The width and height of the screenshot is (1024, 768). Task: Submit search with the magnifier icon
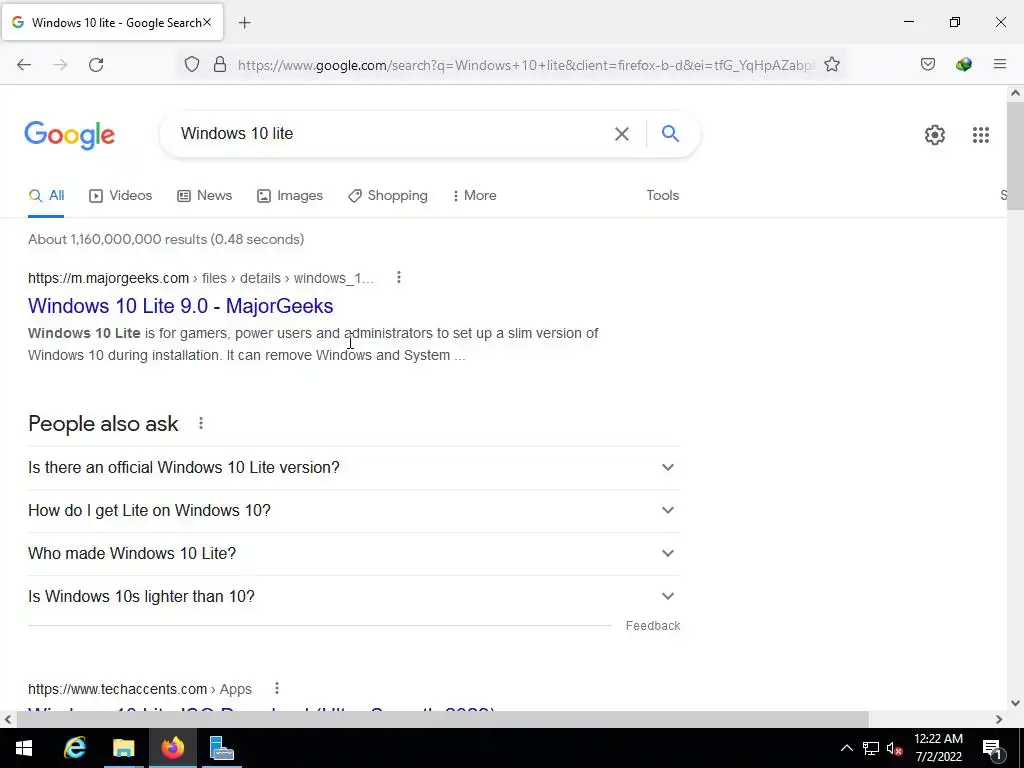[x=670, y=134]
